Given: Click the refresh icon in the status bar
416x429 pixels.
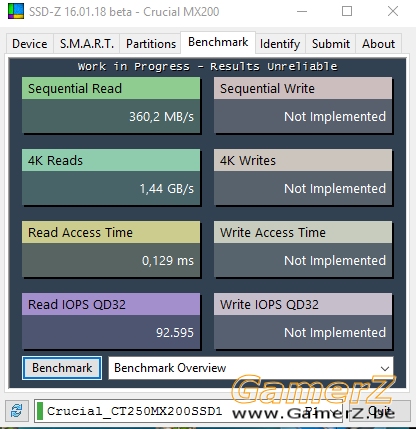Looking at the screenshot, I should tap(16, 411).
